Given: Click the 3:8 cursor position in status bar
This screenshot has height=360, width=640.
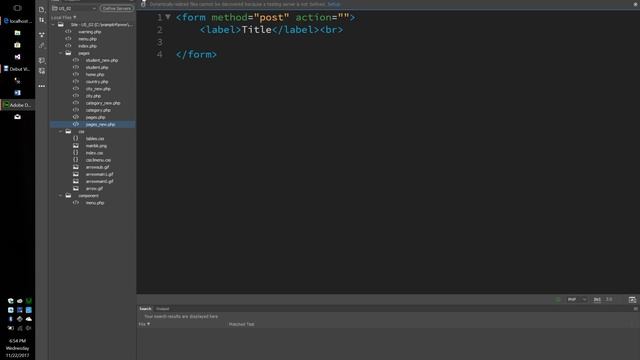Looking at the screenshot, I should coord(609,300).
